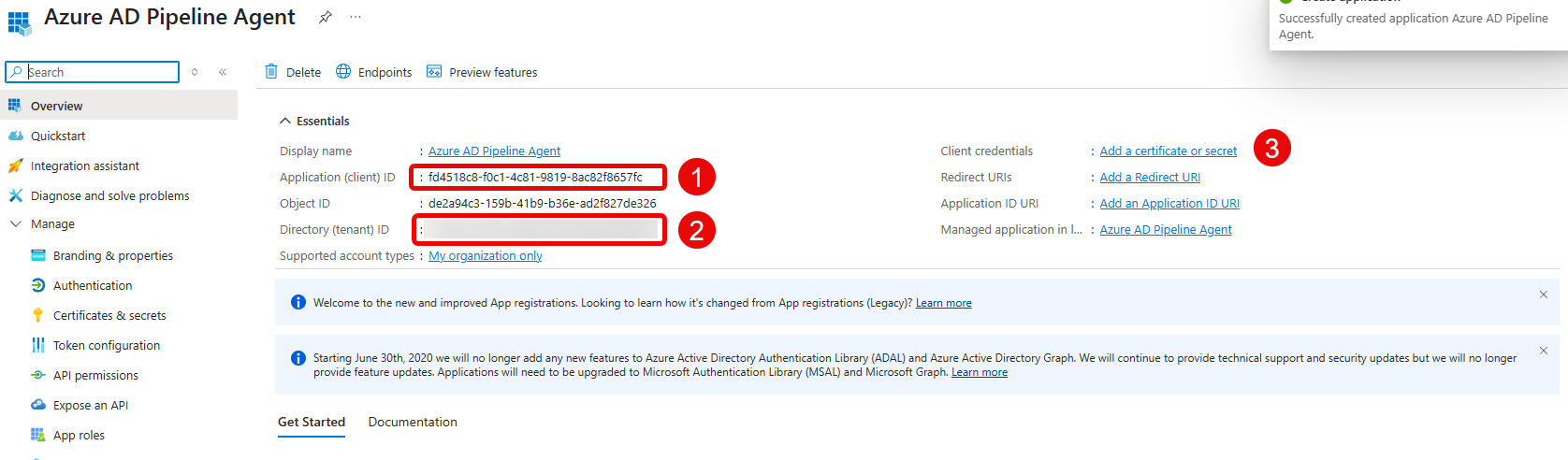This screenshot has height=460, width=1568.
Task: Open App roles in the sidebar
Action: click(x=79, y=435)
